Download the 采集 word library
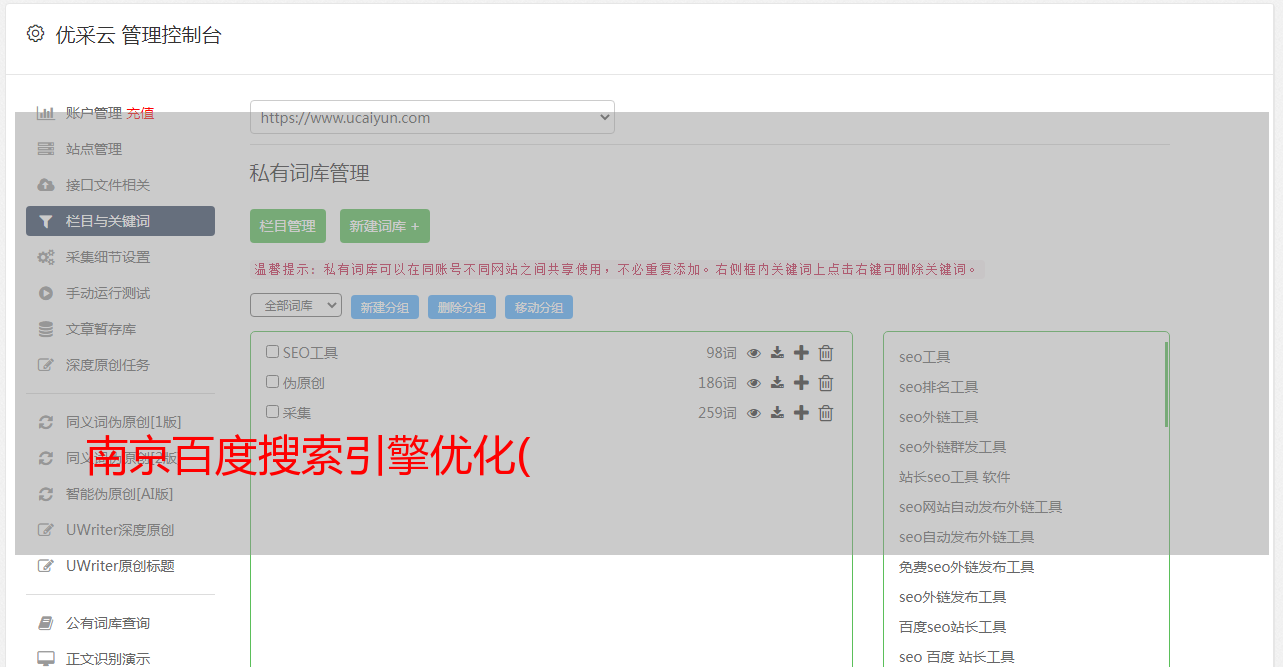1283x667 pixels. pyautogui.click(x=777, y=413)
